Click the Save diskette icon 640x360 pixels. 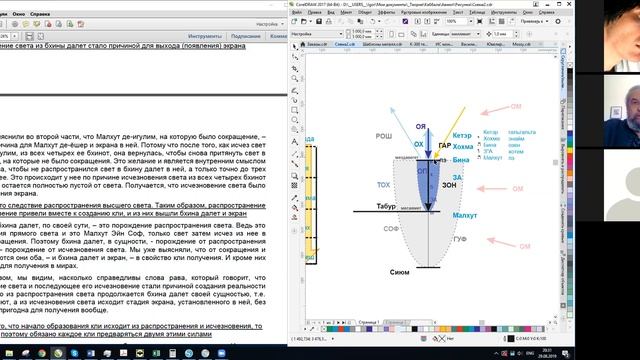pyautogui.click(x=319, y=21)
